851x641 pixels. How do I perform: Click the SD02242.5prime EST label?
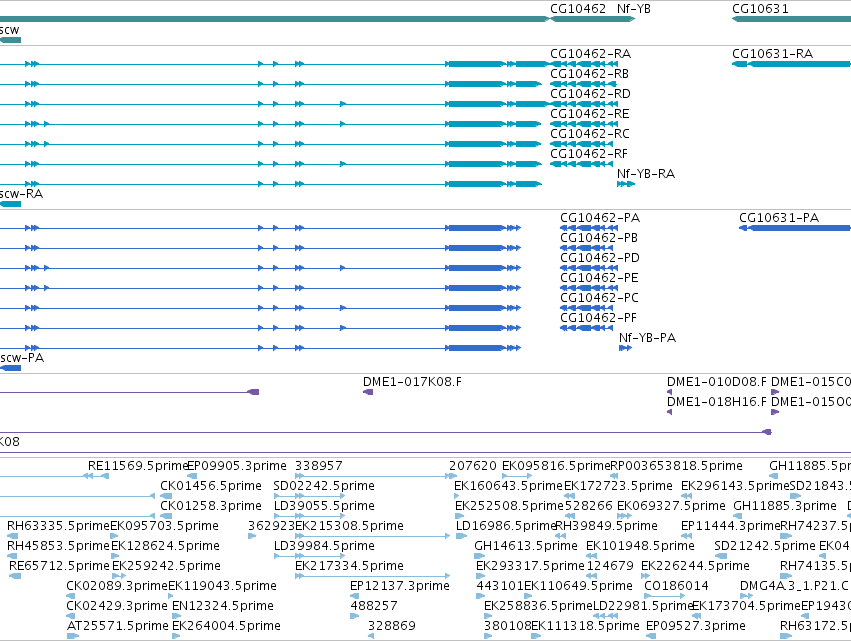[324, 486]
